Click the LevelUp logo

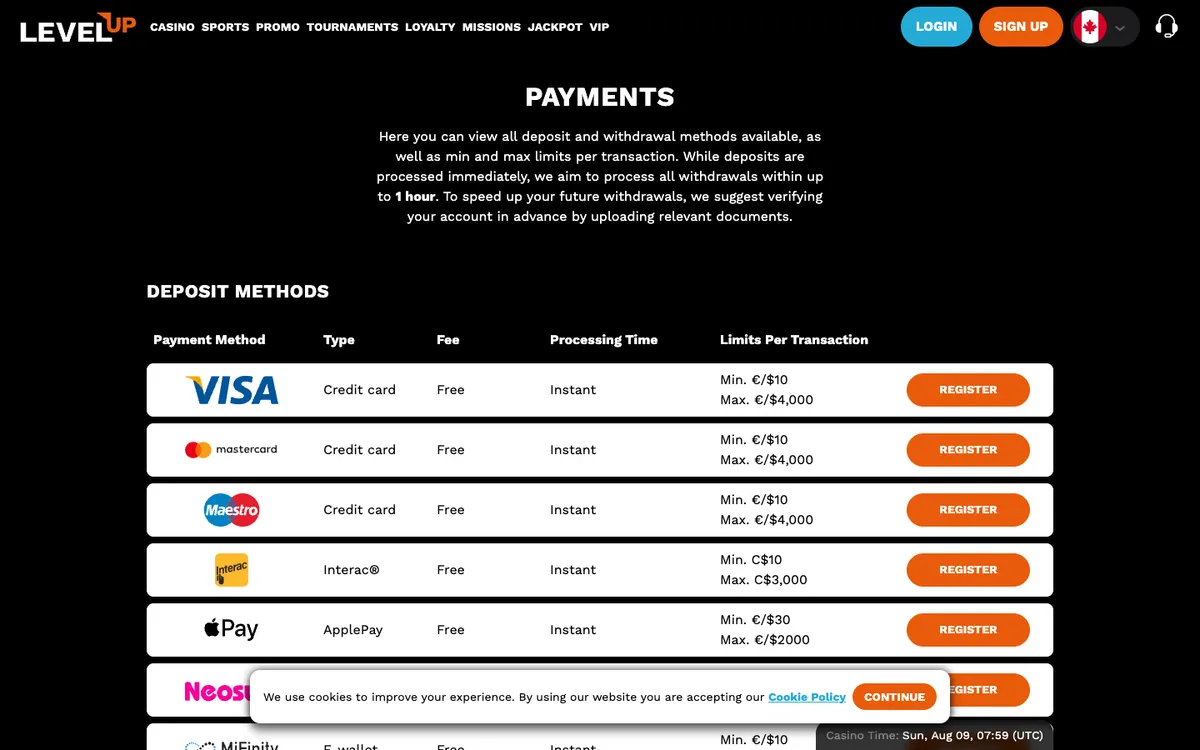77,27
